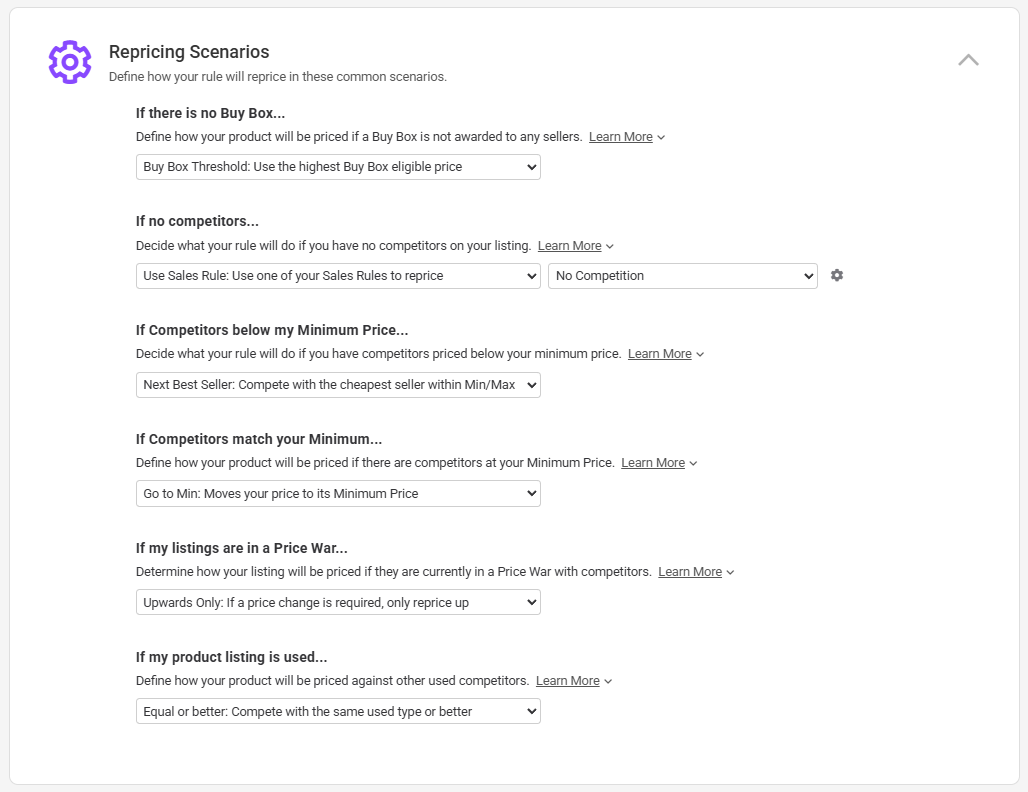
Task: Open the Upwards Only price war dropdown
Action: click(x=338, y=602)
